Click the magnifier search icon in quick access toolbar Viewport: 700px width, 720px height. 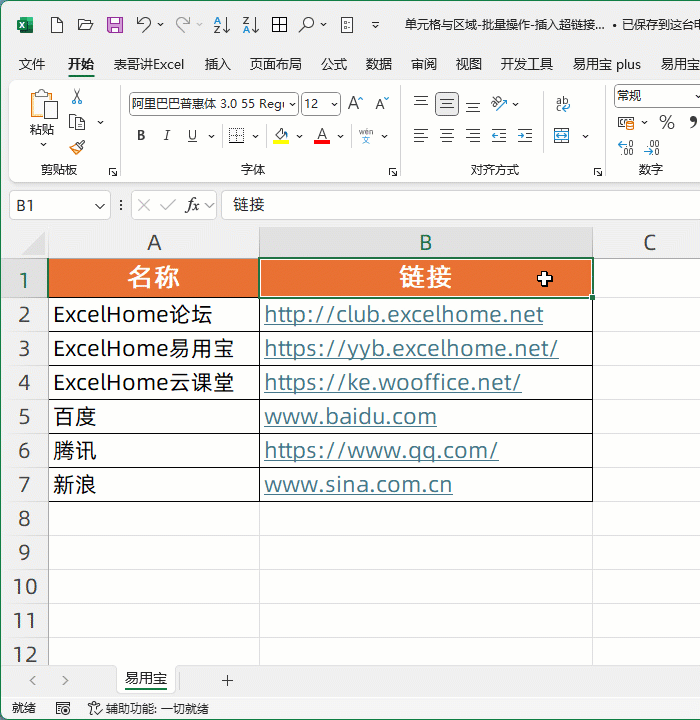[306, 25]
